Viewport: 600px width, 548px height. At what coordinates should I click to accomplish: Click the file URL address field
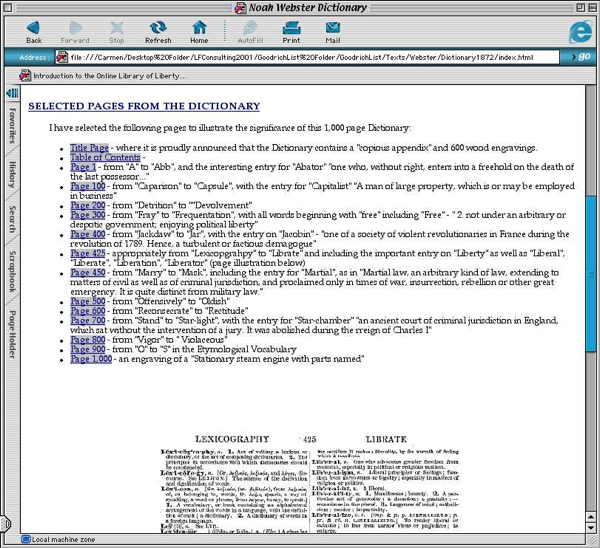tap(307, 57)
